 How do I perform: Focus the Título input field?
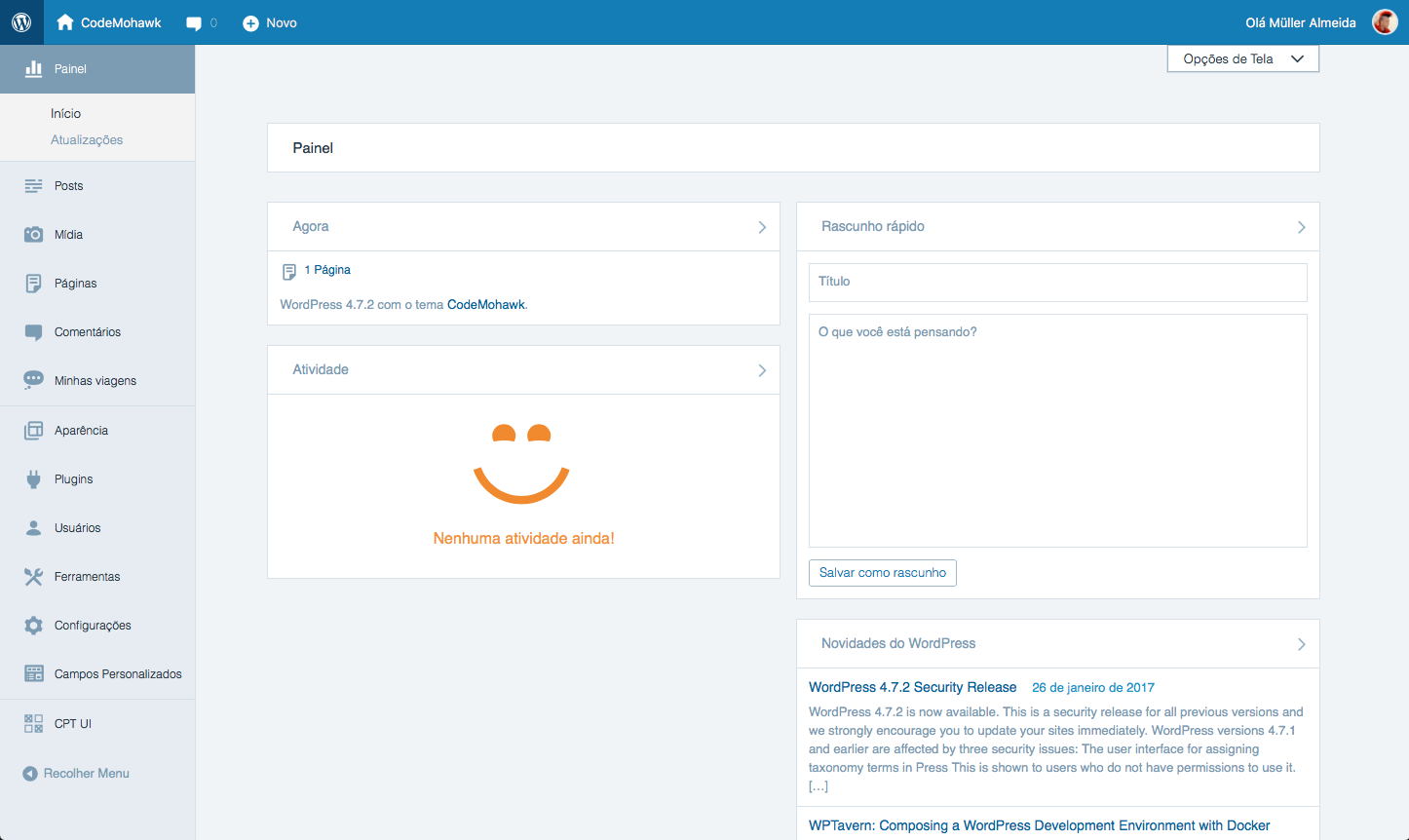click(x=1057, y=283)
